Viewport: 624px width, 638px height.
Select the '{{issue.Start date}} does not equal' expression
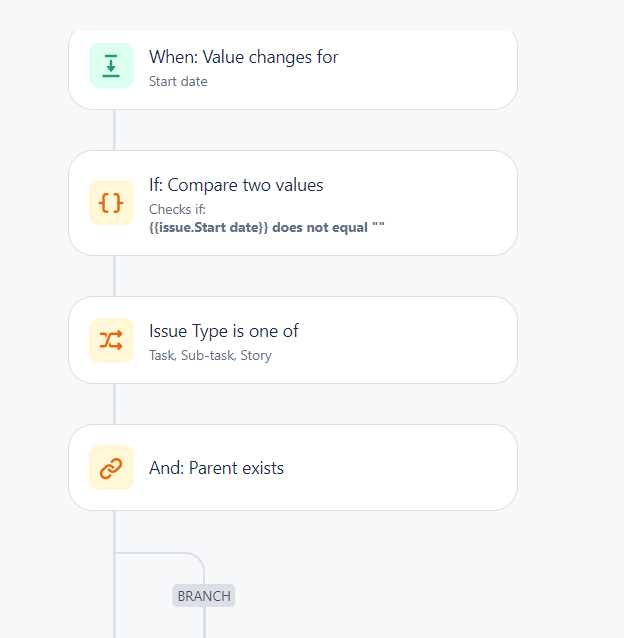[x=259, y=227]
